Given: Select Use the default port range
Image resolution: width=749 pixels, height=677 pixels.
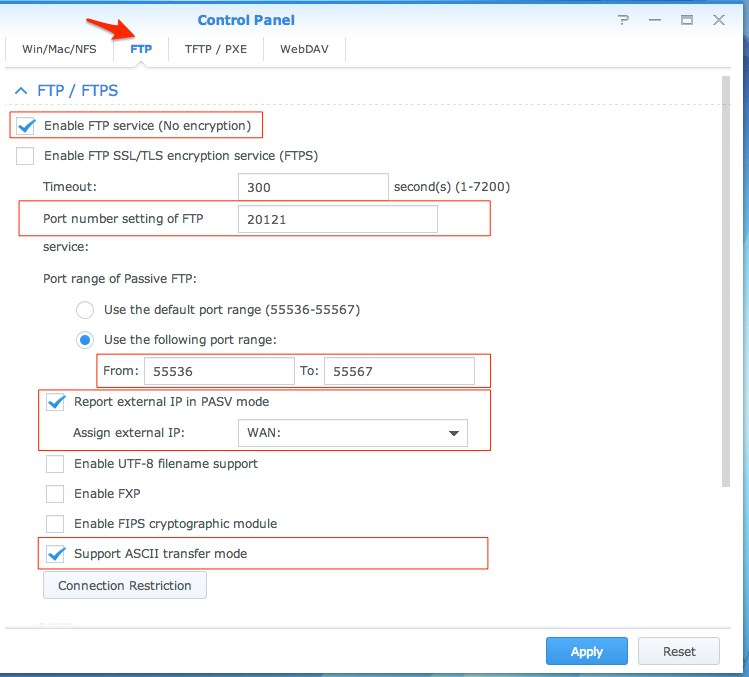Looking at the screenshot, I should [x=86, y=310].
